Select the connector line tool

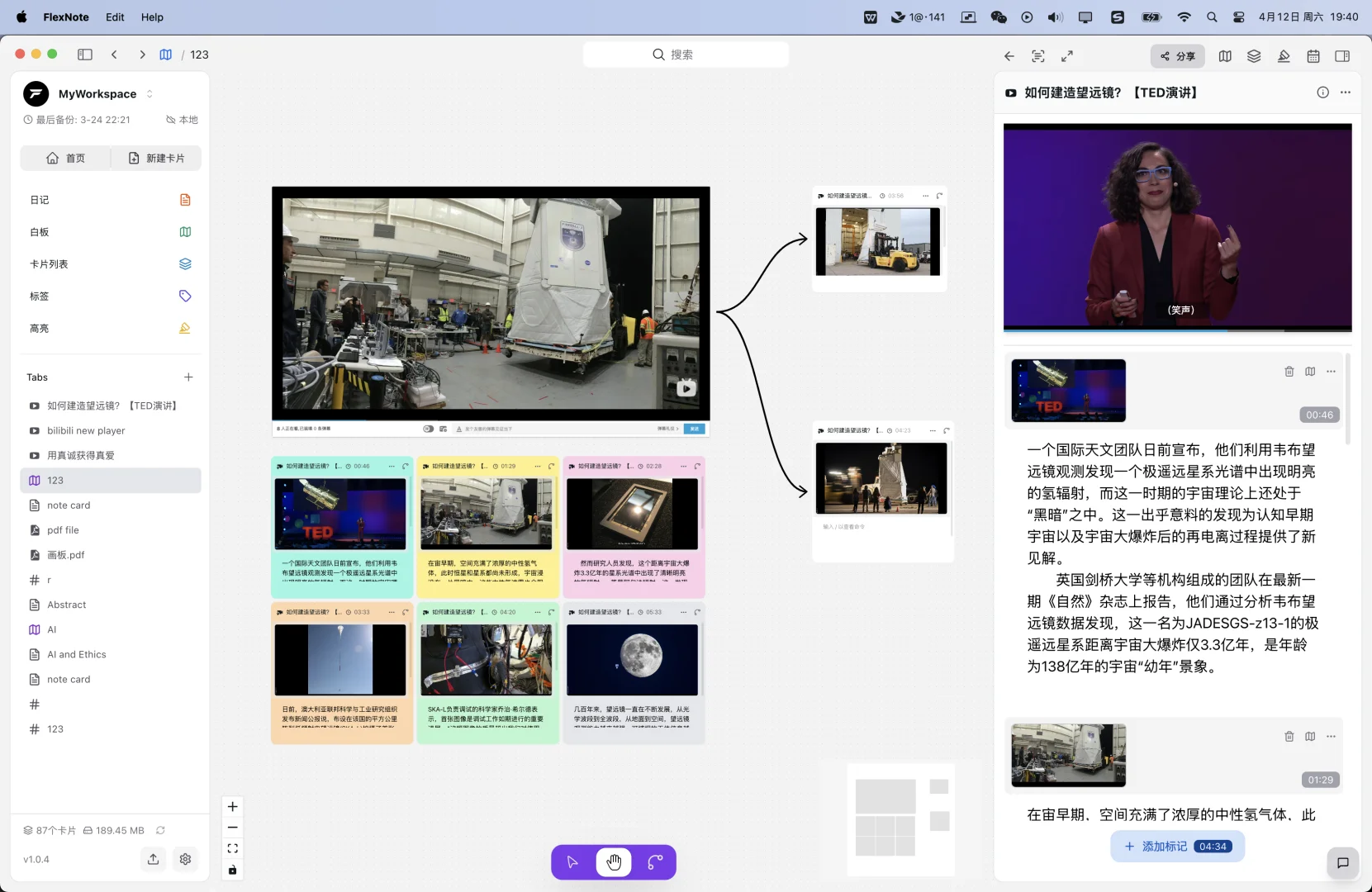coord(655,862)
